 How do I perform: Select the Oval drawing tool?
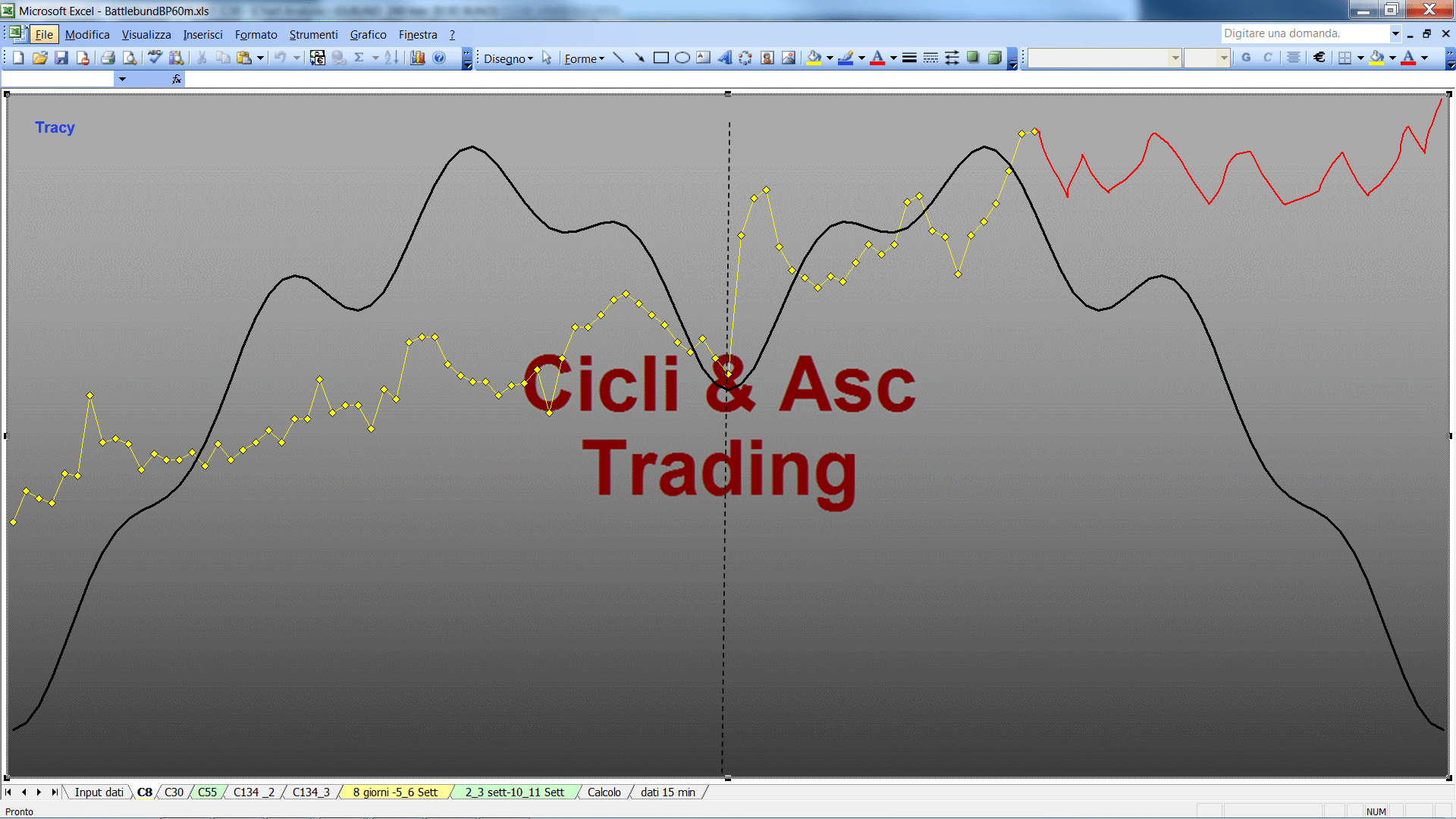click(682, 58)
